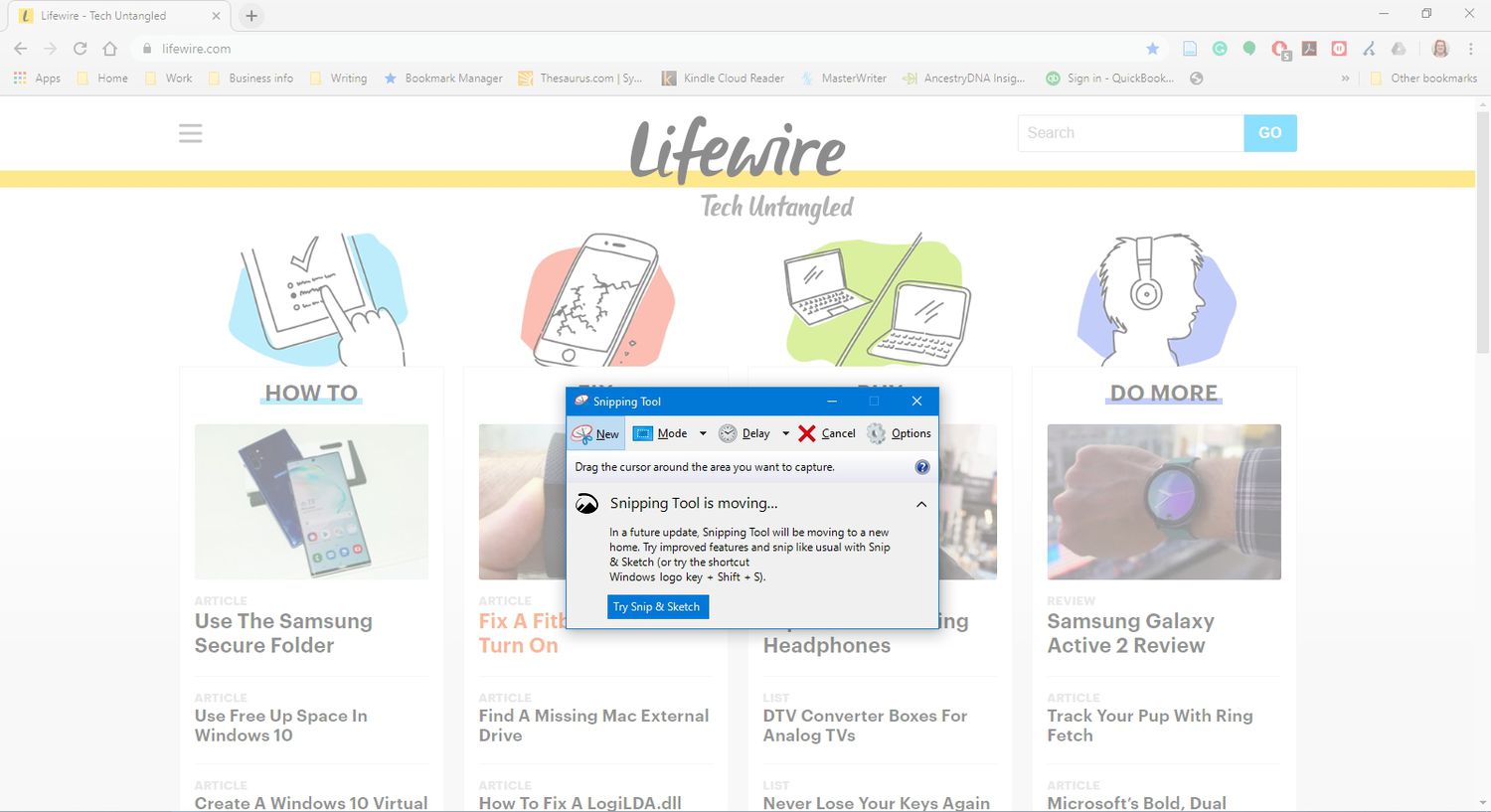Open the DO MORE section heading

(1164, 394)
